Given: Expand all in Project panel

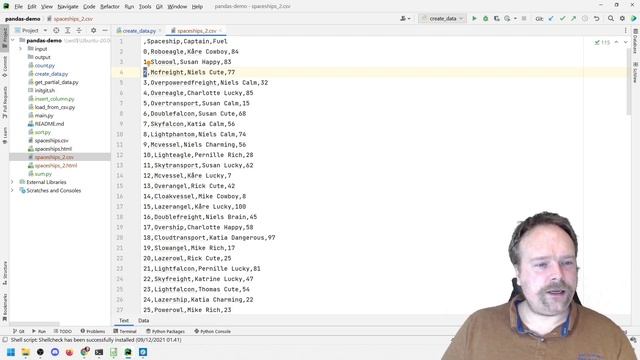Looking at the screenshot, I should (x=68, y=30).
